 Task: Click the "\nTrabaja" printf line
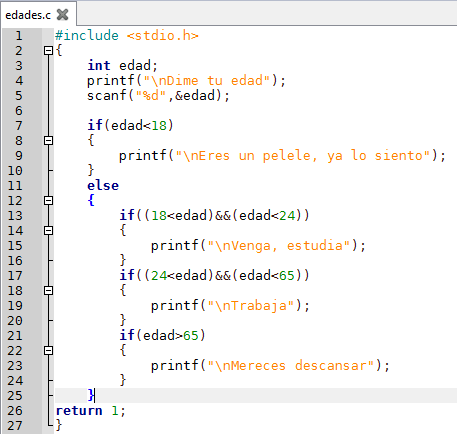point(230,306)
